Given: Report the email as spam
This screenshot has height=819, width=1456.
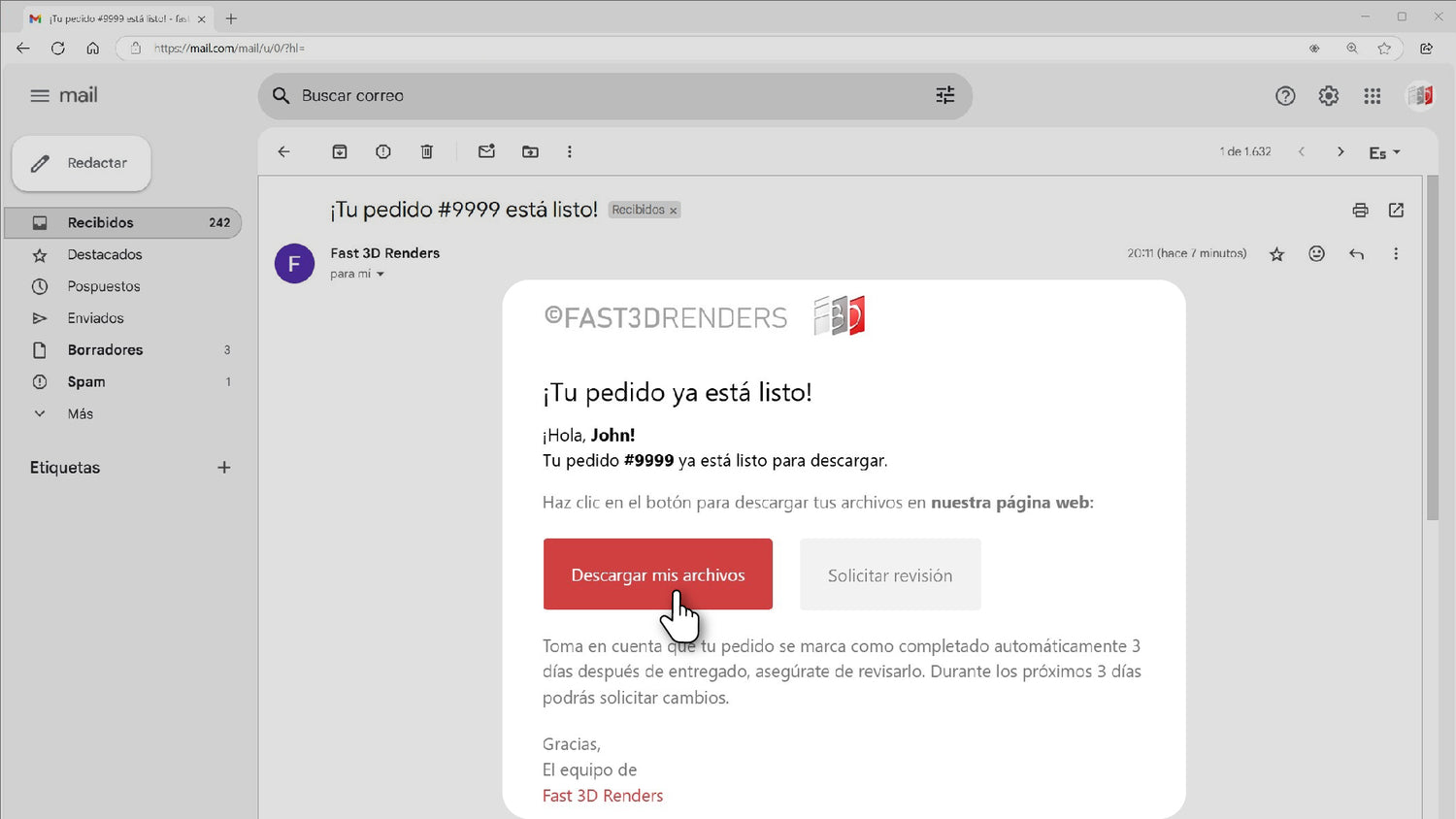Looking at the screenshot, I should [383, 151].
